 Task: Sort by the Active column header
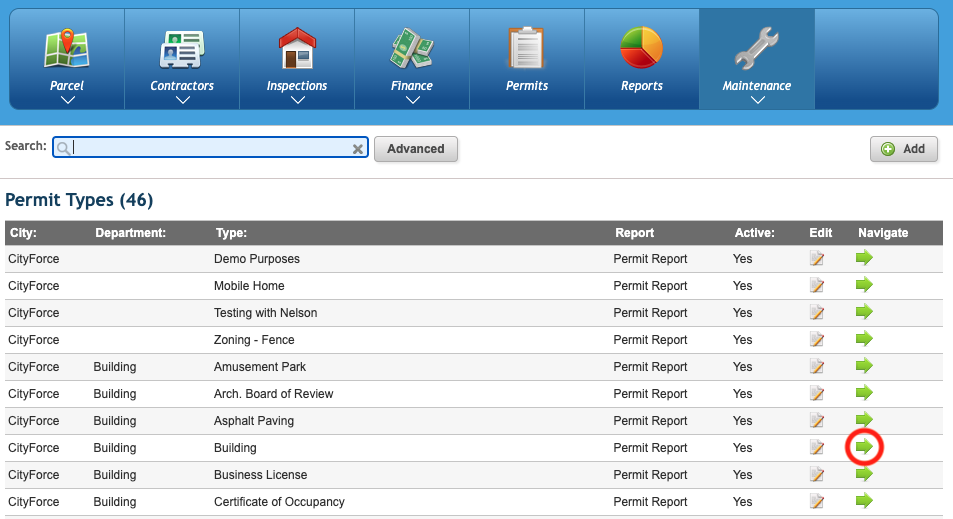754,233
